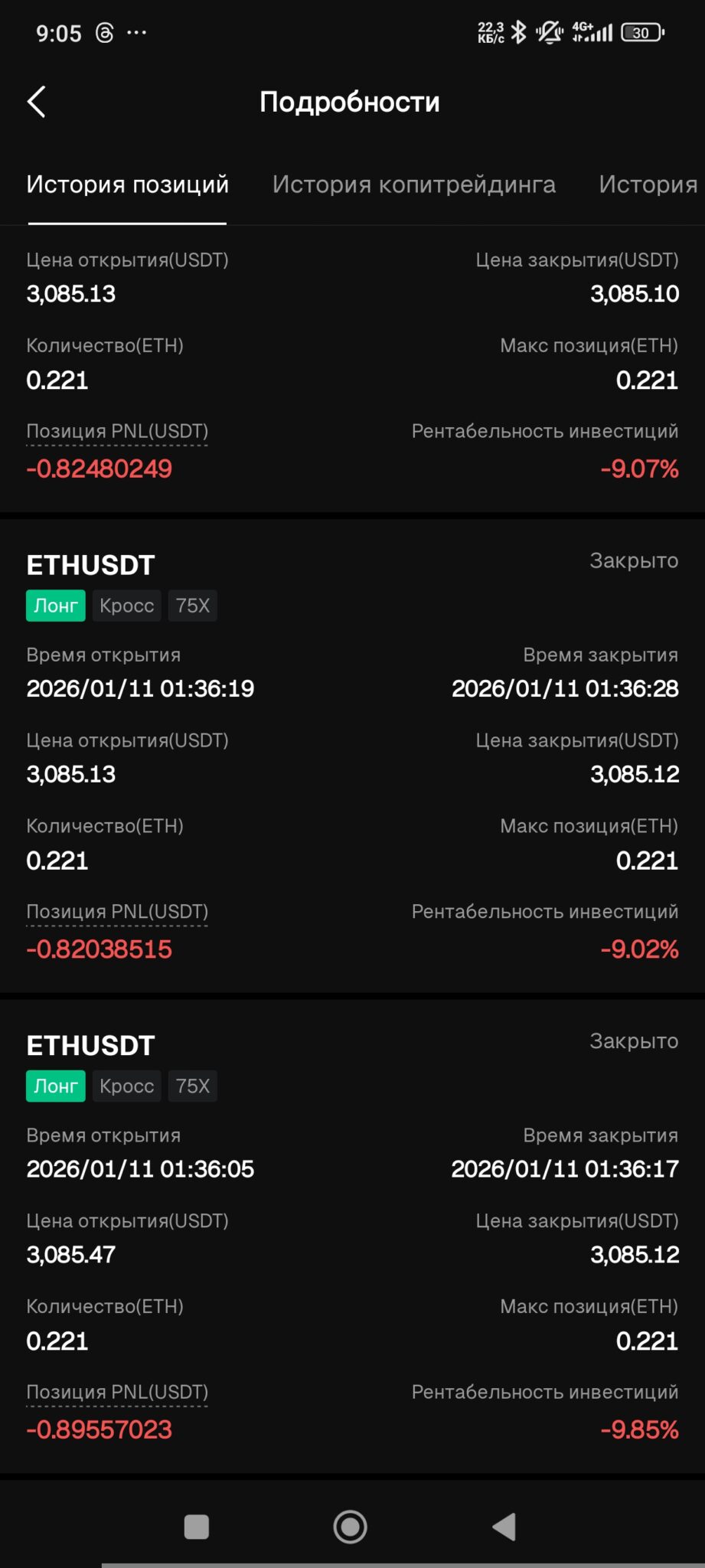
Task: Open the ETHUSDT position opened at 01:36:05
Action: click(x=91, y=1046)
